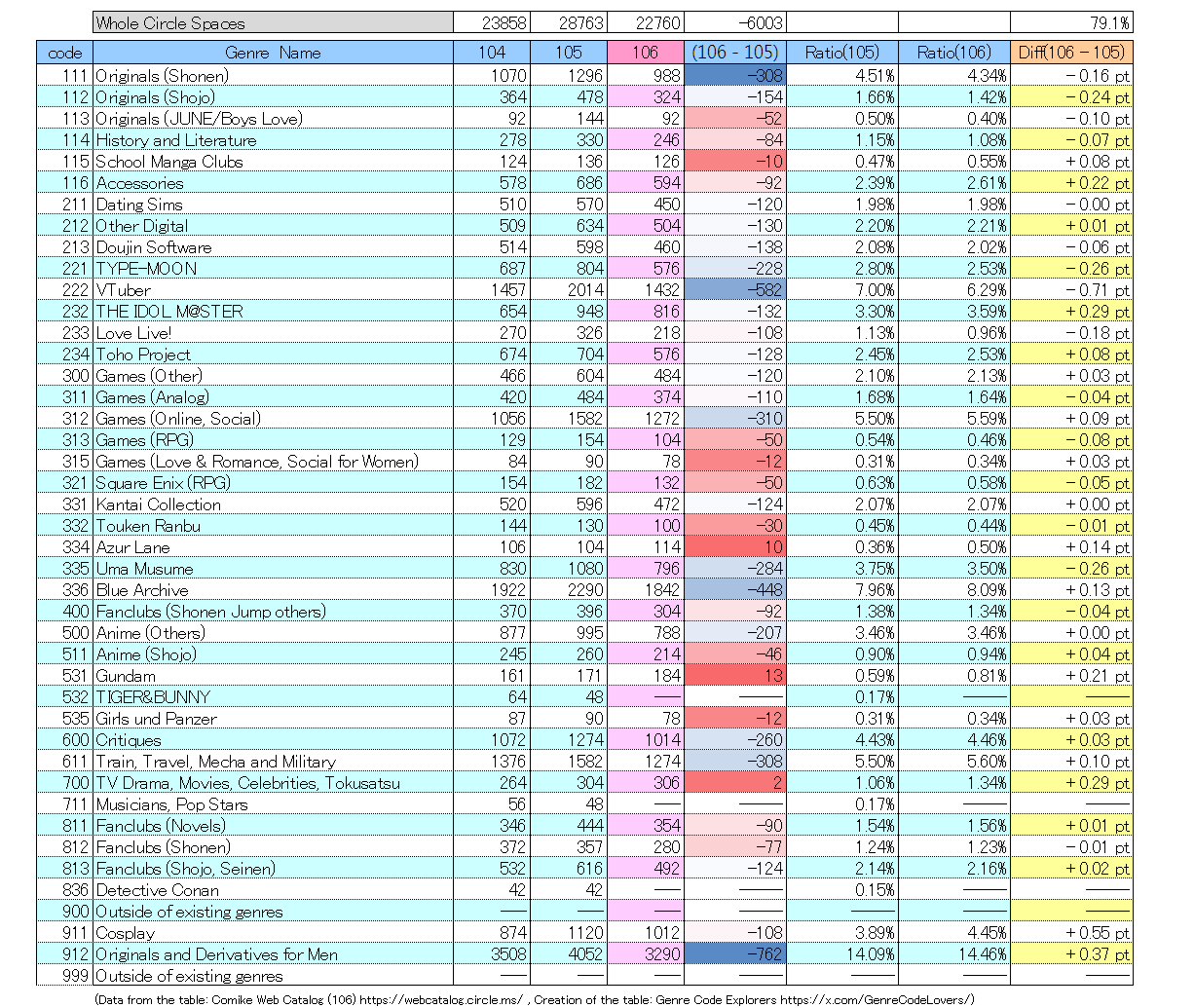Click the "Anime (Shojo)" genre cell
The height and width of the screenshot is (1008, 1194).
[273, 654]
